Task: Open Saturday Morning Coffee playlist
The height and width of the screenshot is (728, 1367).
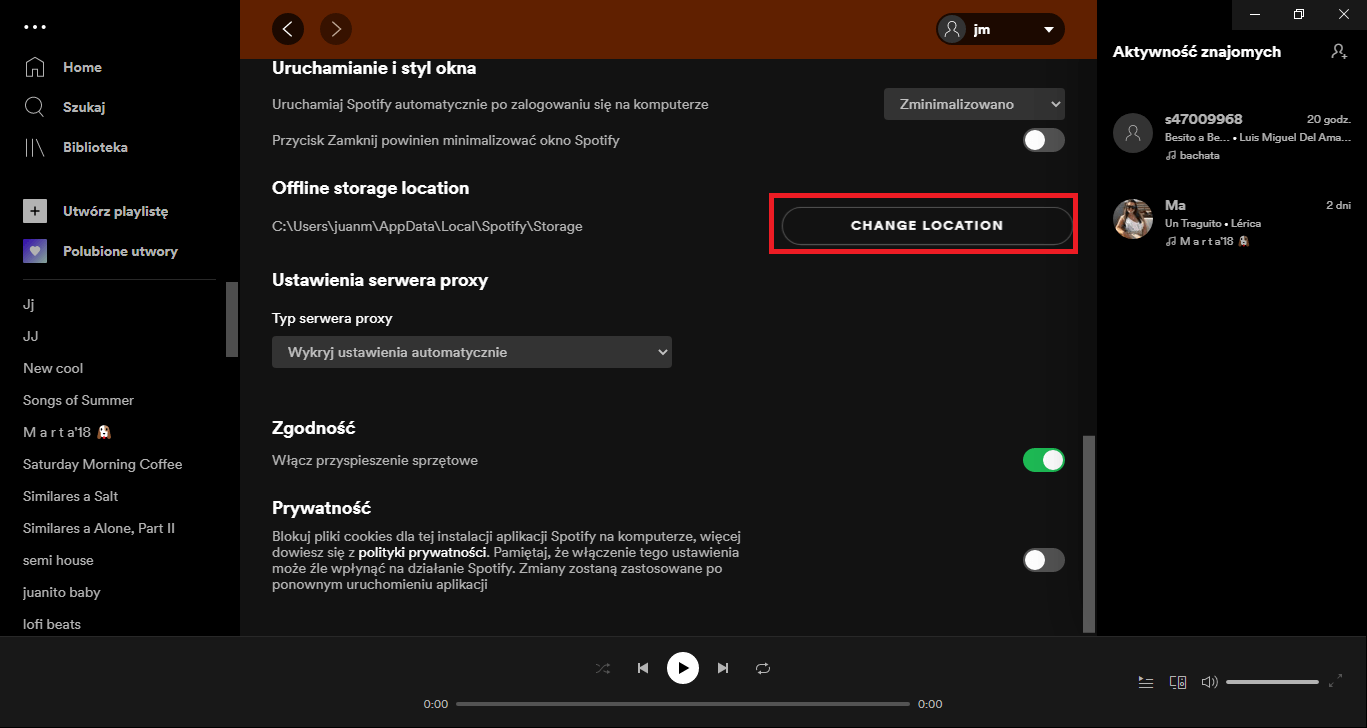Action: tap(103, 464)
